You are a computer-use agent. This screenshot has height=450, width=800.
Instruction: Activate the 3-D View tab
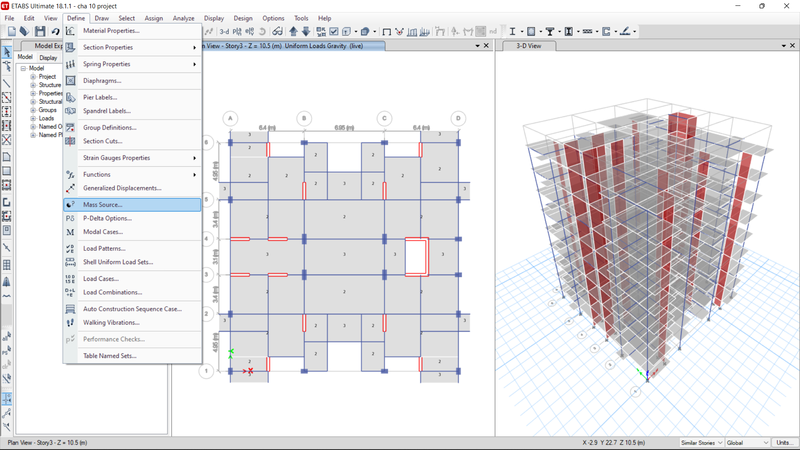tap(529, 46)
